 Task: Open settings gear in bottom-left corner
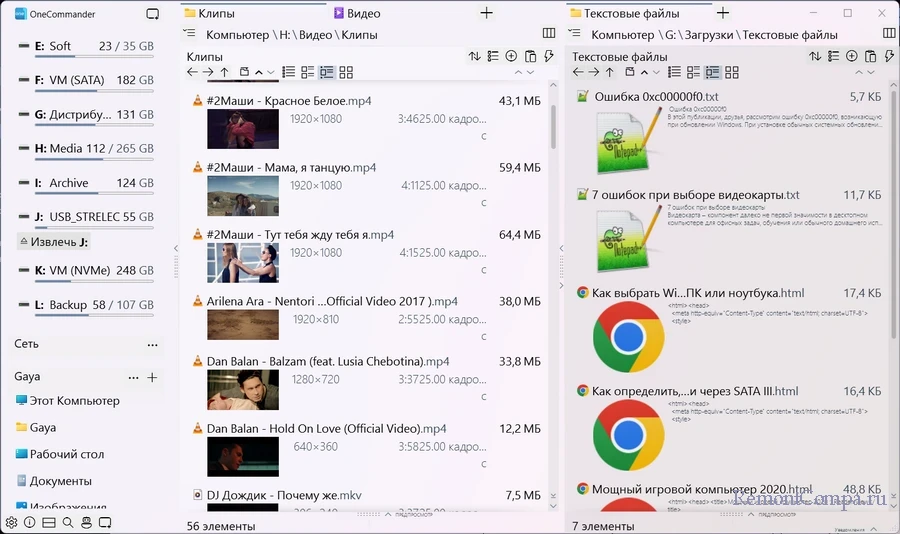click(11, 522)
